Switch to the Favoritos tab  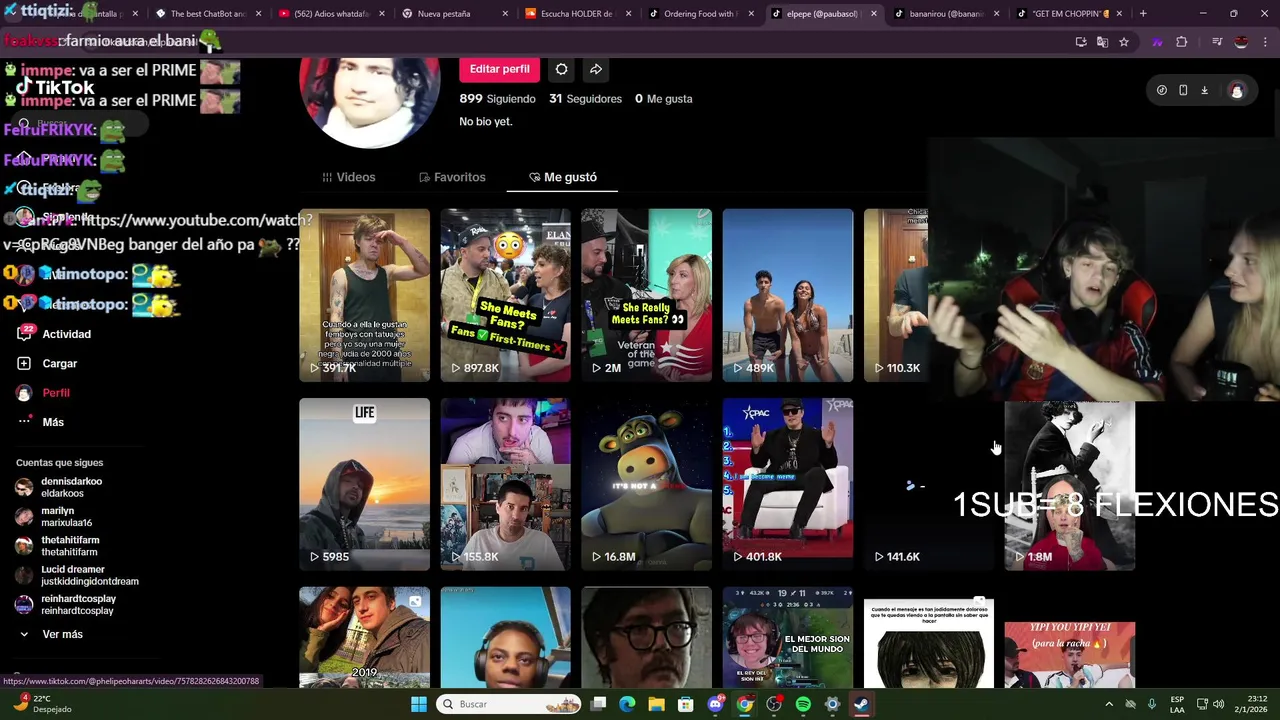click(452, 177)
